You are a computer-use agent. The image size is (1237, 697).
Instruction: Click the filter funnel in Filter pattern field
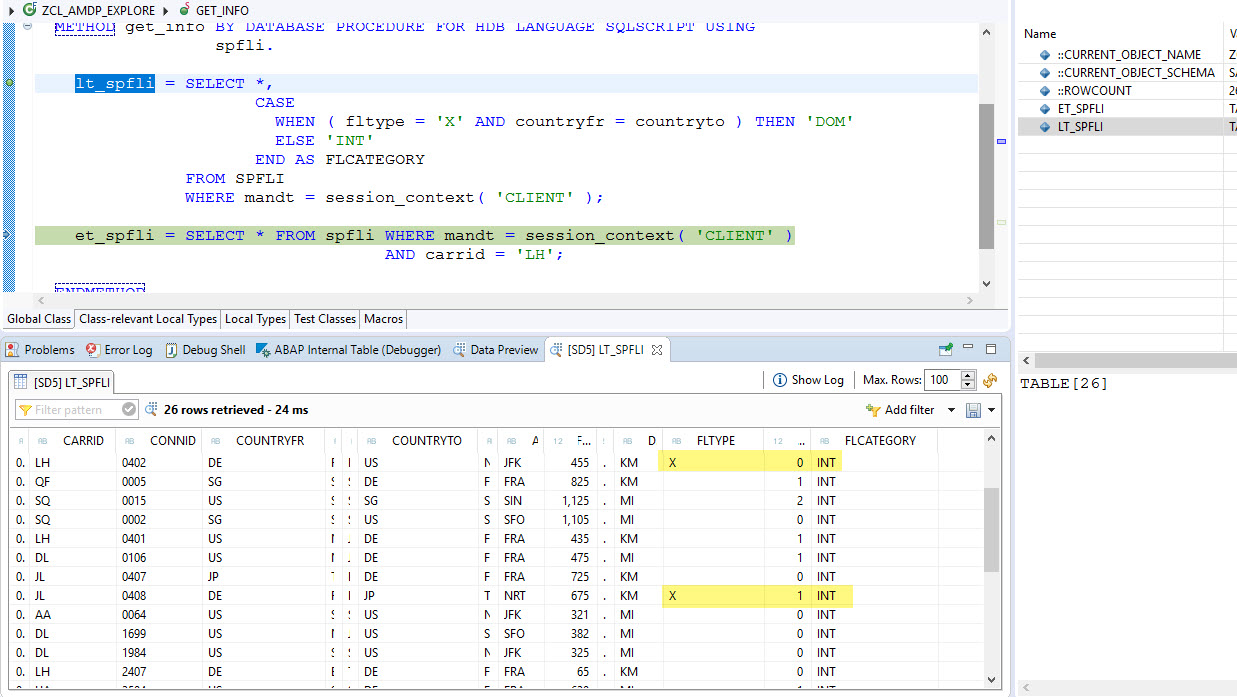pos(26,409)
